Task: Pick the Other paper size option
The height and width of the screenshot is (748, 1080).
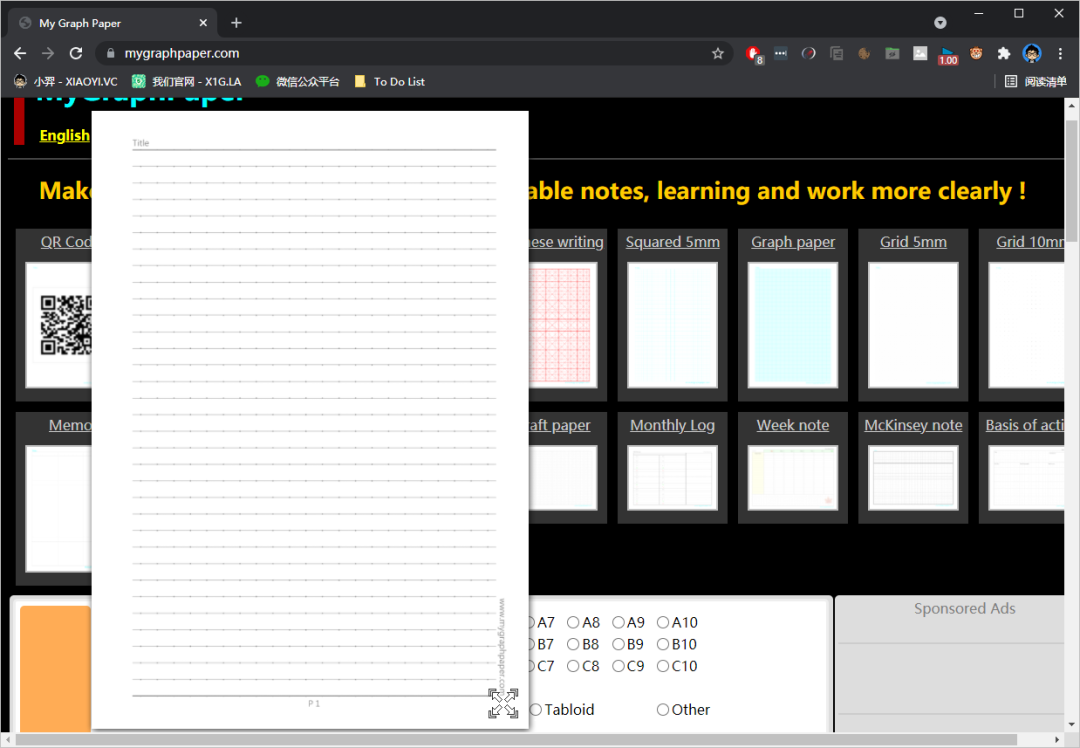Action: coord(663,710)
